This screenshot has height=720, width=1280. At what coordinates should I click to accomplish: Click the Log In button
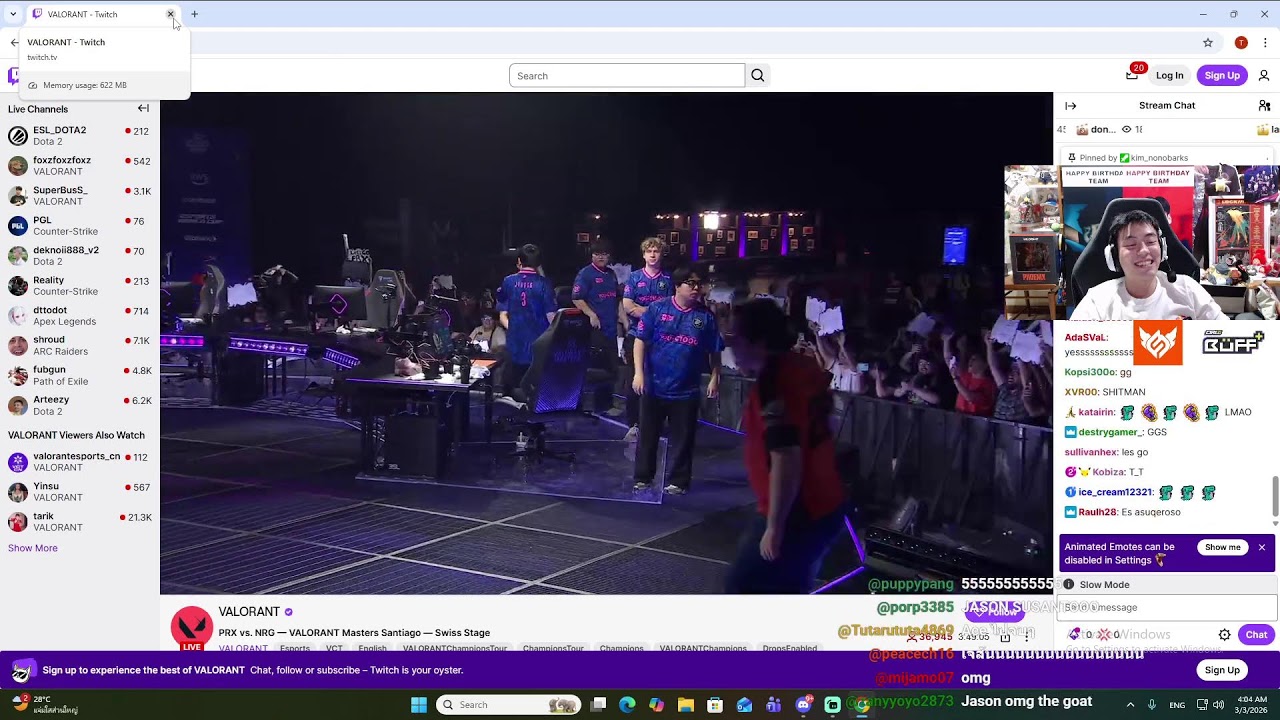pos(1169,76)
